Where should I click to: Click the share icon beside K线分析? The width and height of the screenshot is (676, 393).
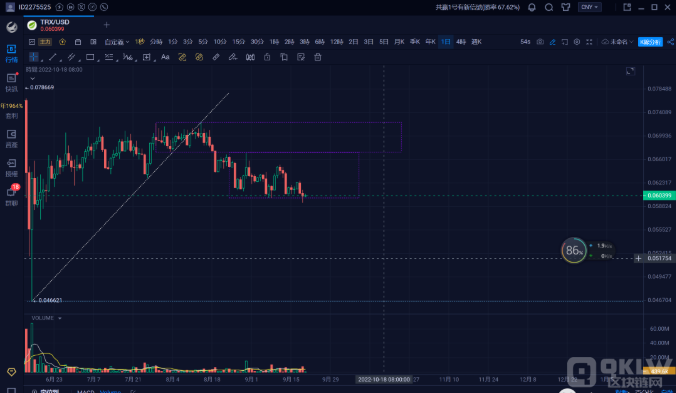pos(670,42)
